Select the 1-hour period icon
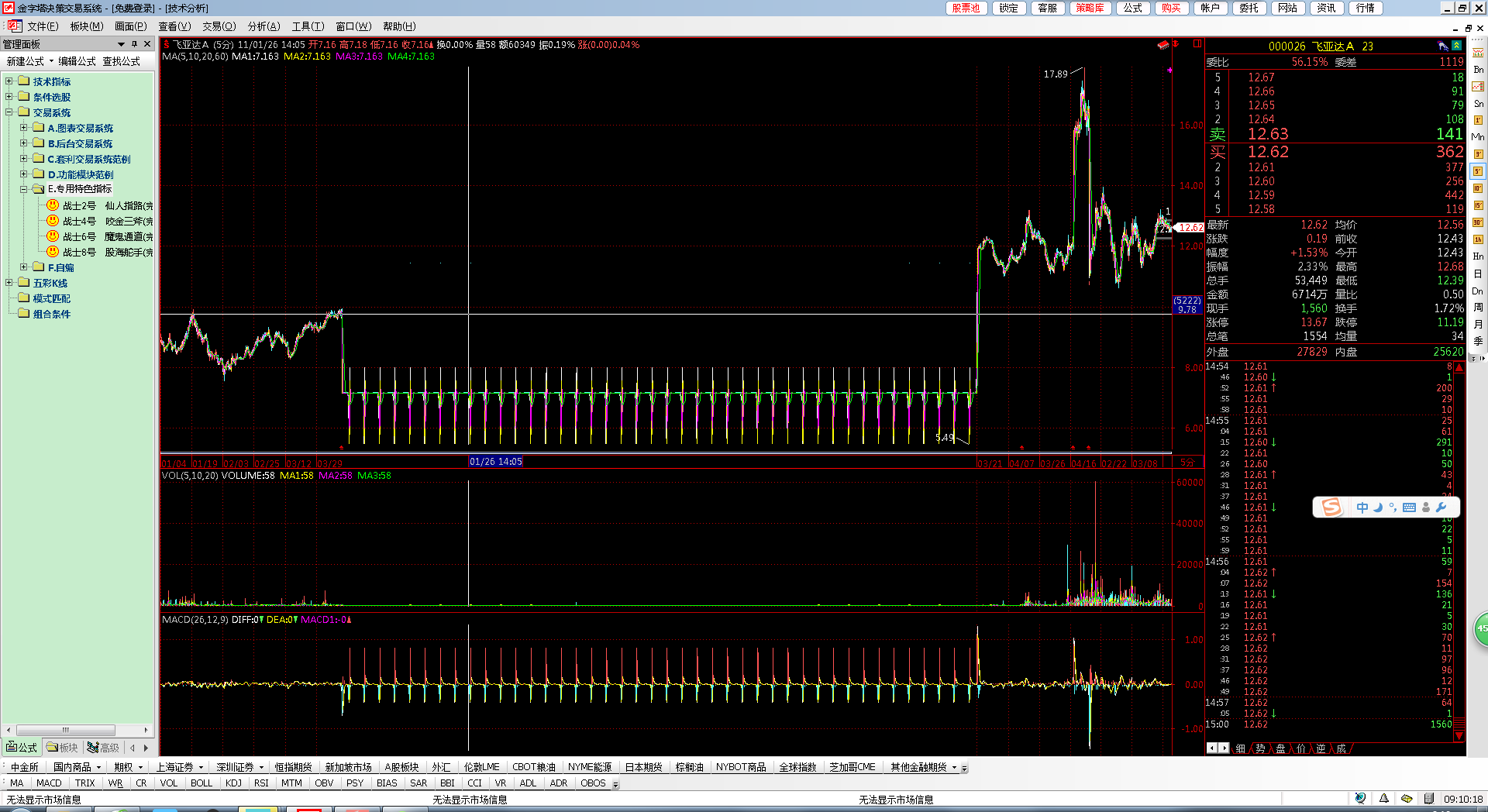 (1478, 239)
